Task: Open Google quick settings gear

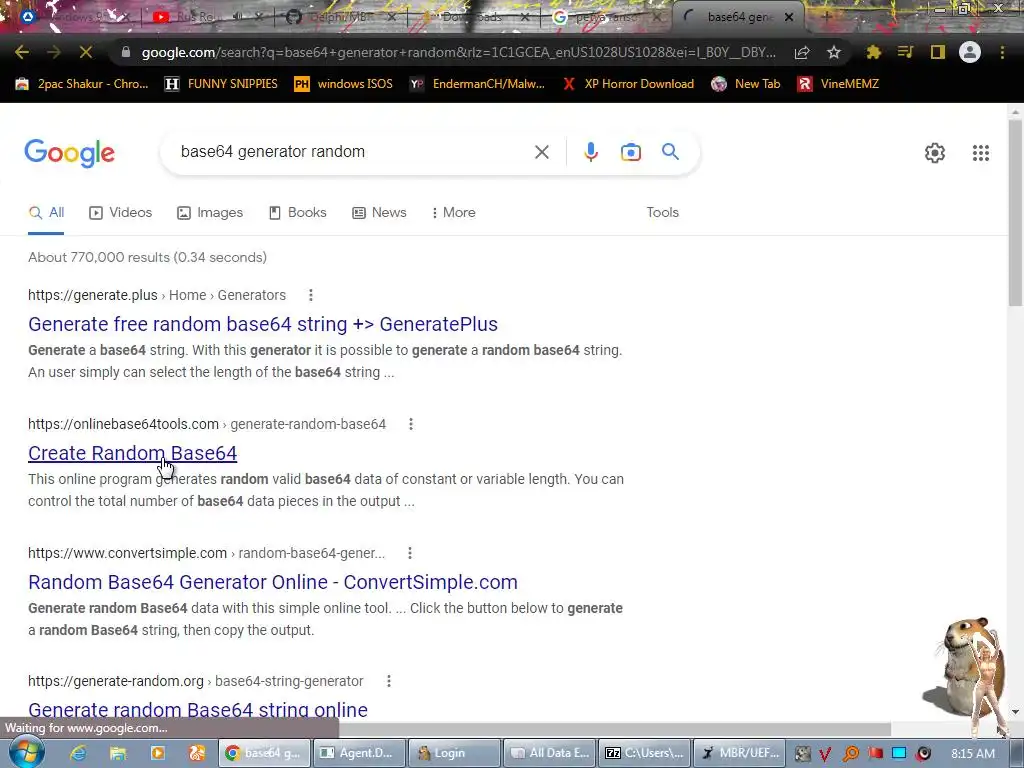Action: (935, 153)
